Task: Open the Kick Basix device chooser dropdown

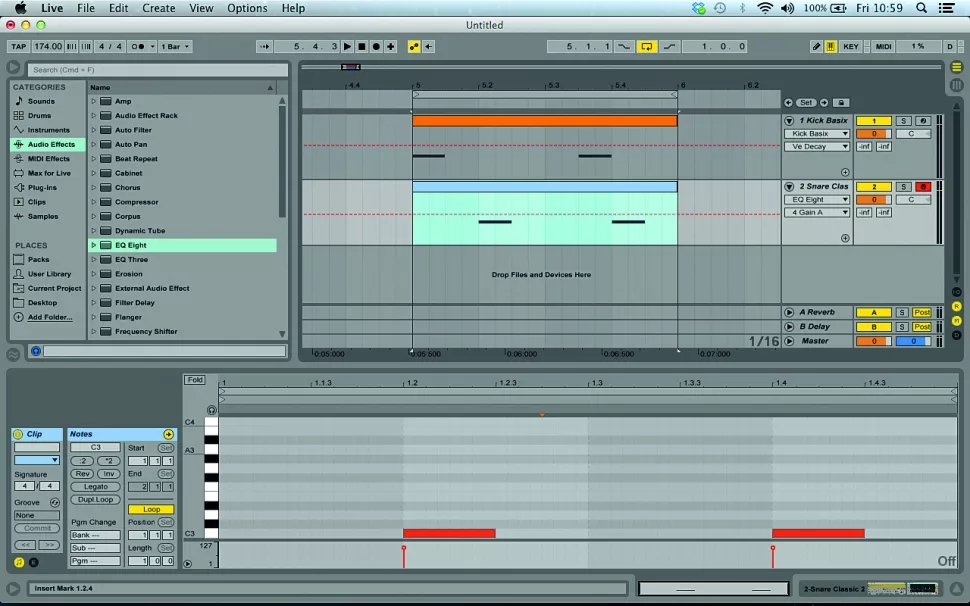Action: tap(816, 134)
